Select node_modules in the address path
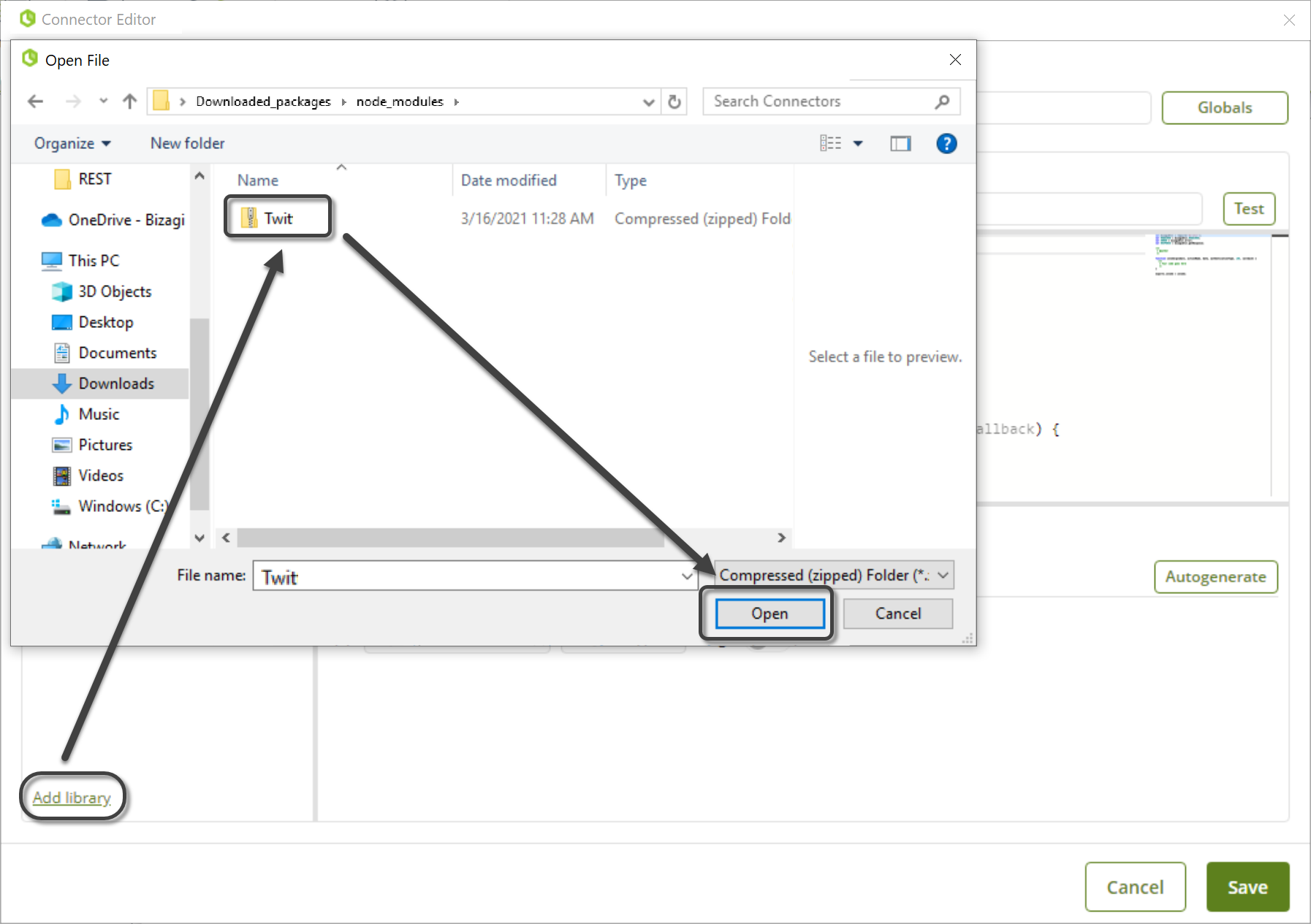The height and width of the screenshot is (924, 1311). pyautogui.click(x=400, y=102)
